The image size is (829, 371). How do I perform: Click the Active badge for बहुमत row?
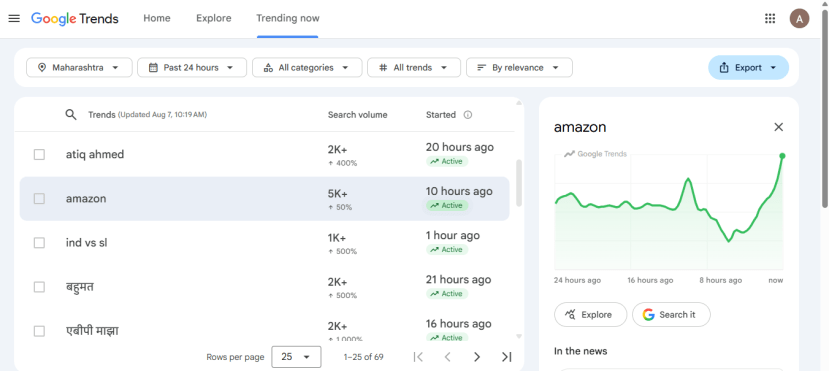(x=447, y=294)
